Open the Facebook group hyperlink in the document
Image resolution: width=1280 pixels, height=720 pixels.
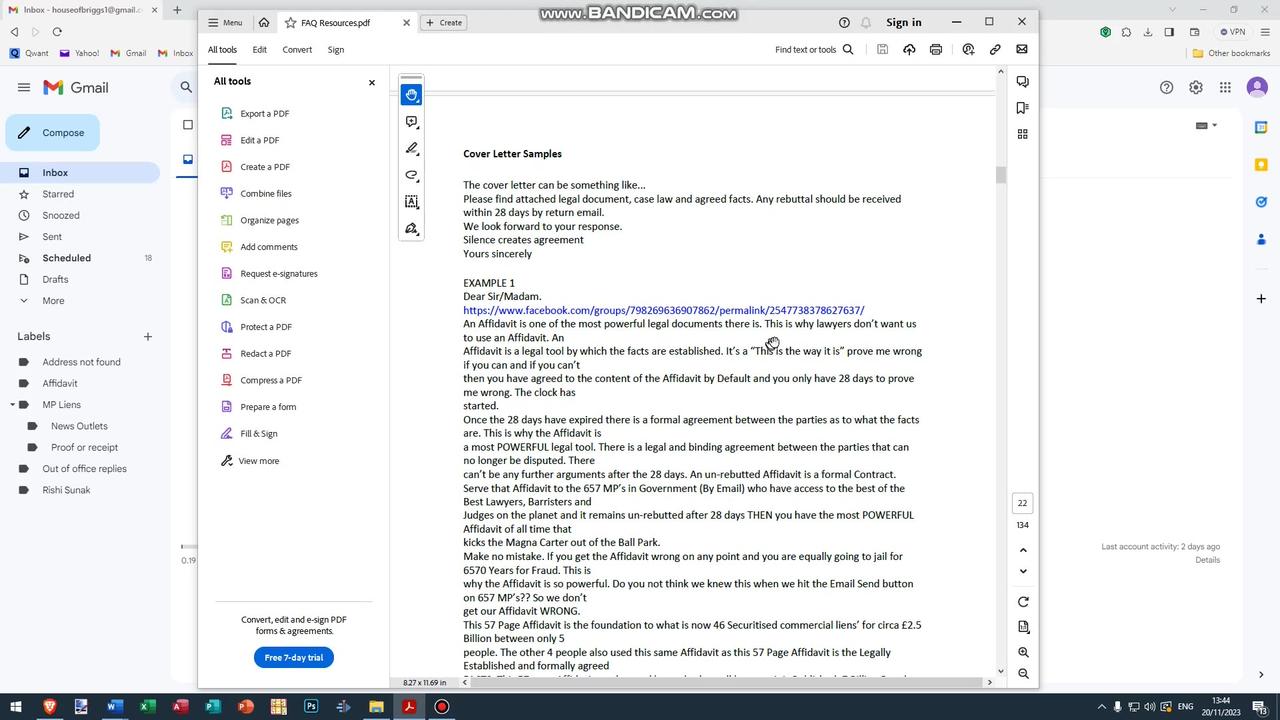(663, 310)
